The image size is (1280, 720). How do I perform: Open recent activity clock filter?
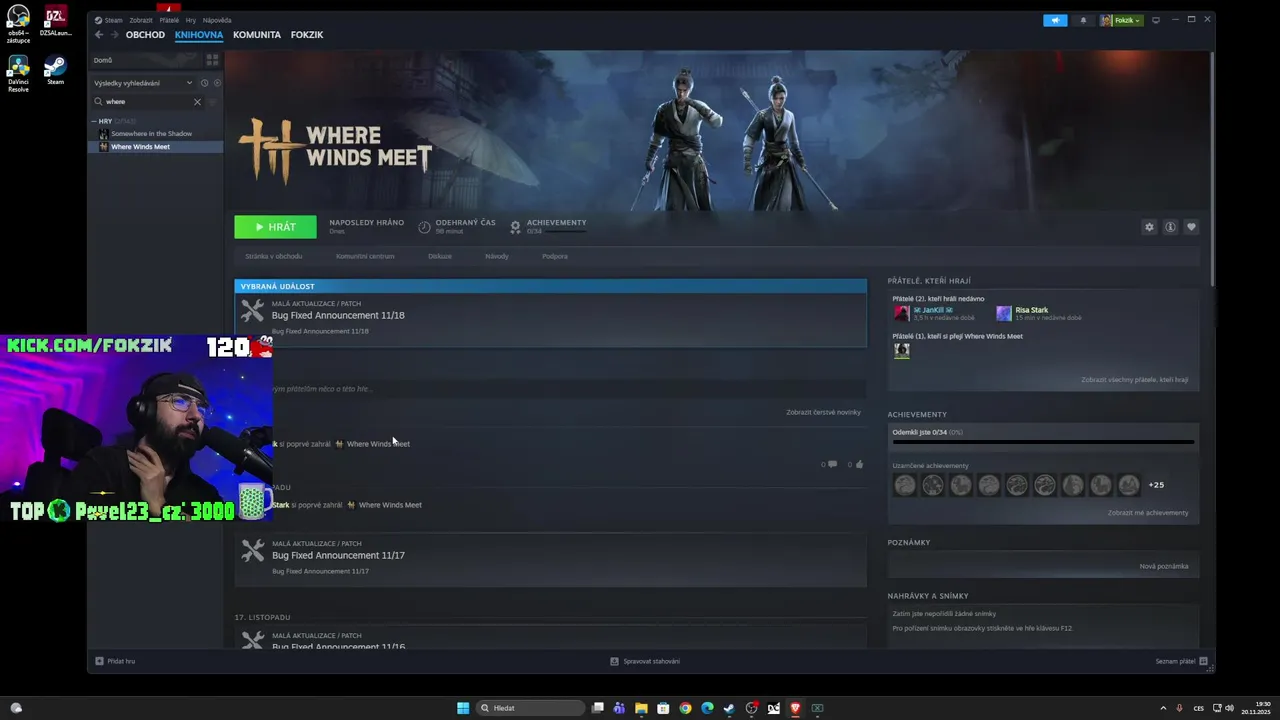pos(204,83)
